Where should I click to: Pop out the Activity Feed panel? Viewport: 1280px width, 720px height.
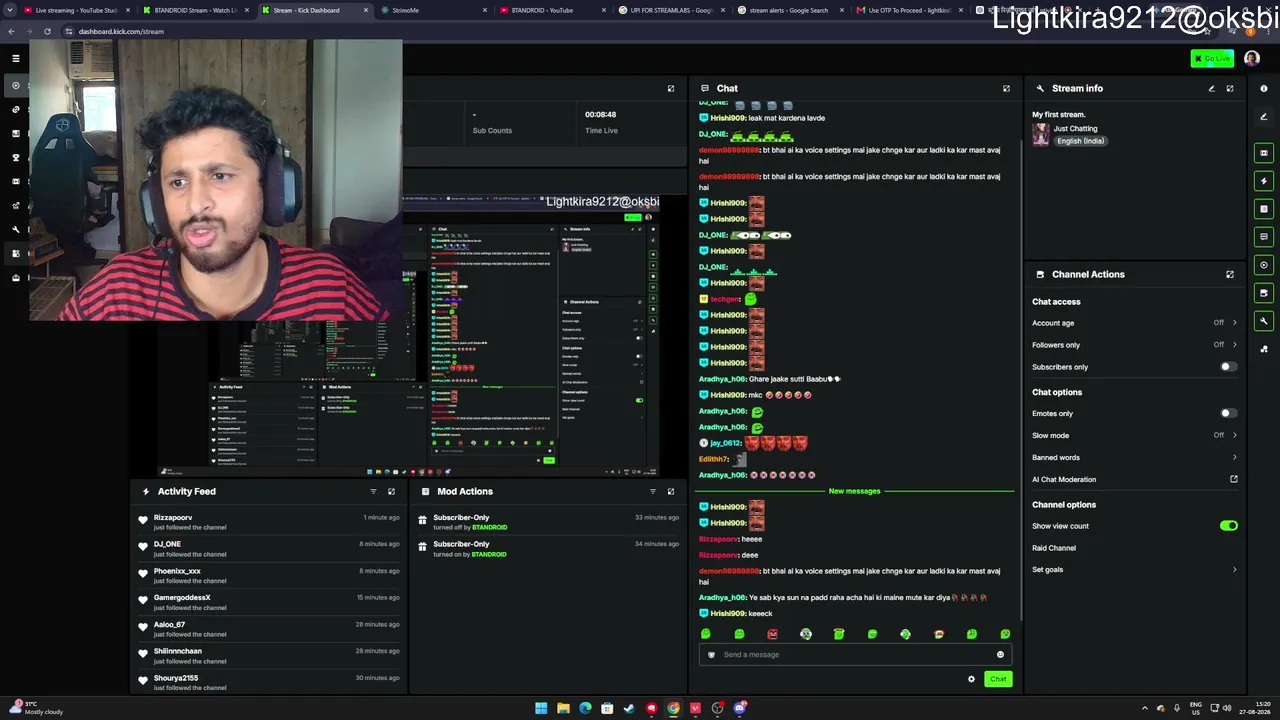(391, 492)
